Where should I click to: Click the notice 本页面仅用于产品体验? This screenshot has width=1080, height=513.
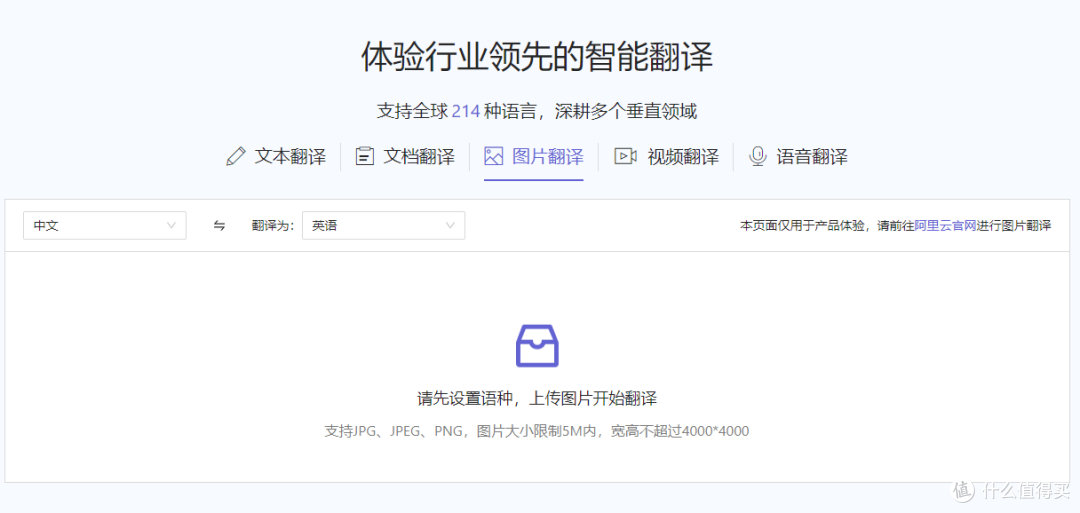tap(802, 225)
